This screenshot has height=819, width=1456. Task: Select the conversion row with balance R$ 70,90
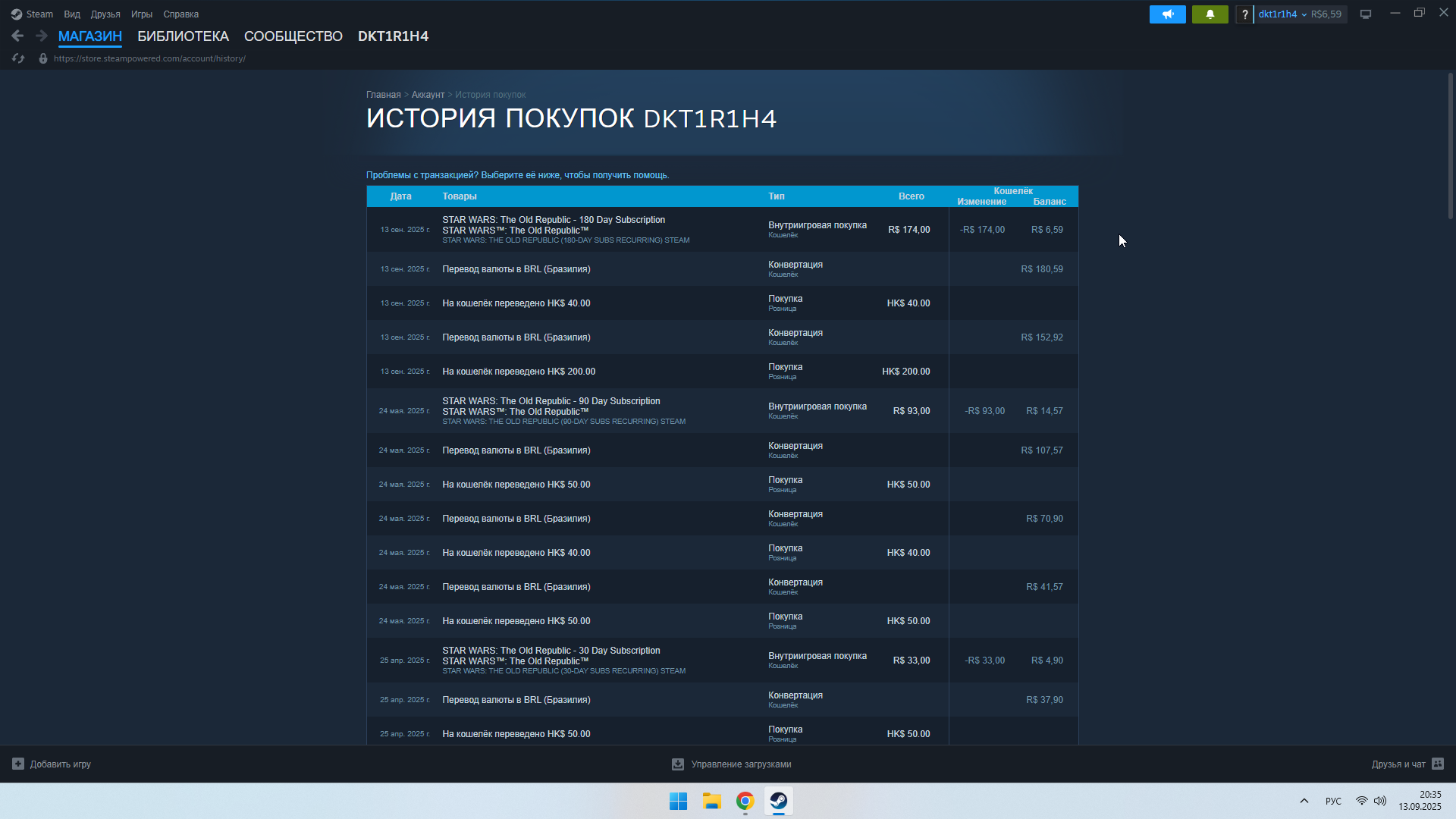pos(722,519)
